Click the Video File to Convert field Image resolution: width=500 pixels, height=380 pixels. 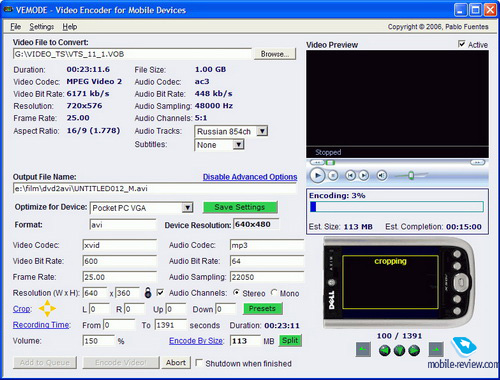[x=132, y=54]
